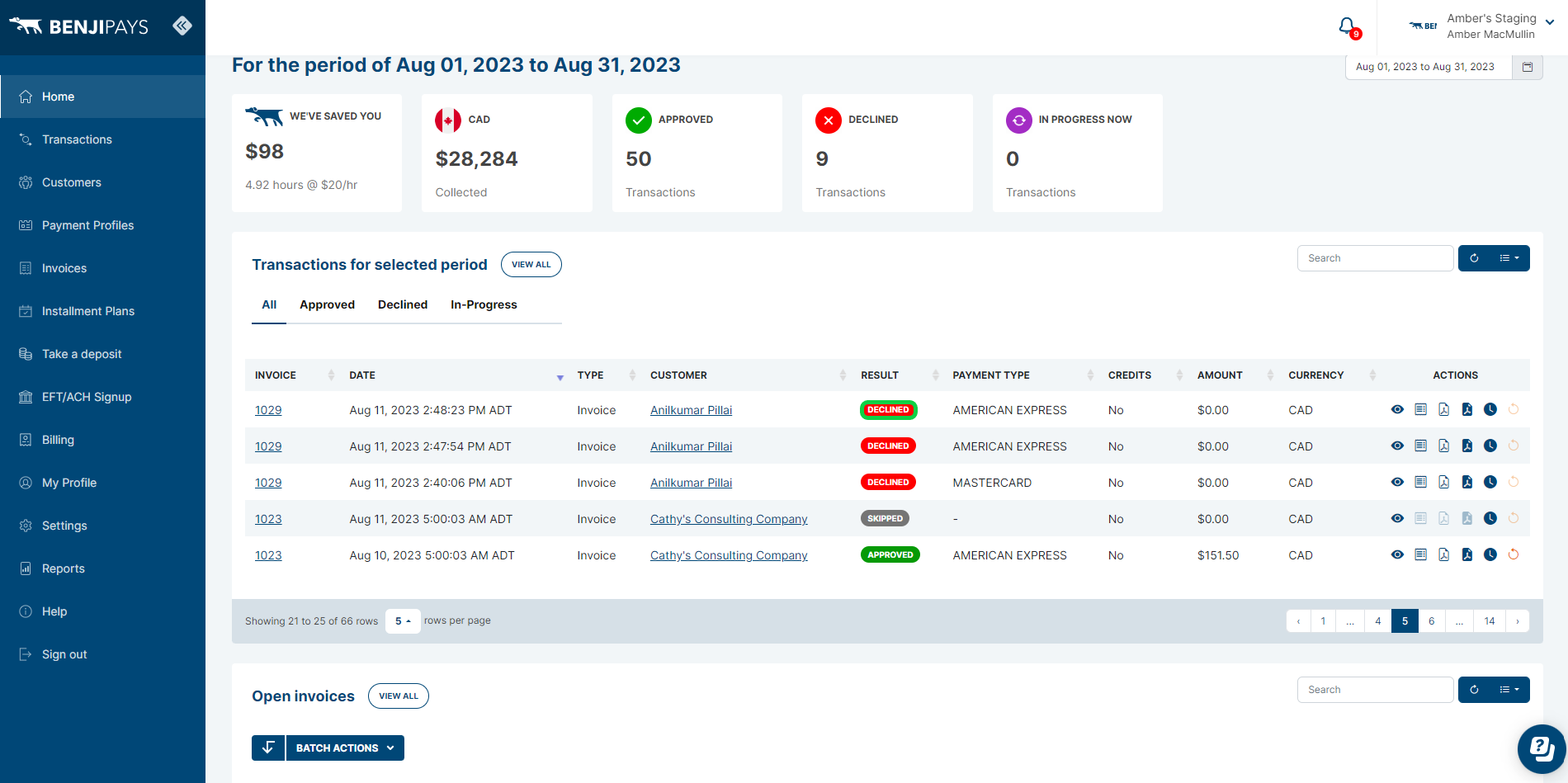Select the All transactions tab
The height and width of the screenshot is (783, 1568).
click(x=269, y=304)
